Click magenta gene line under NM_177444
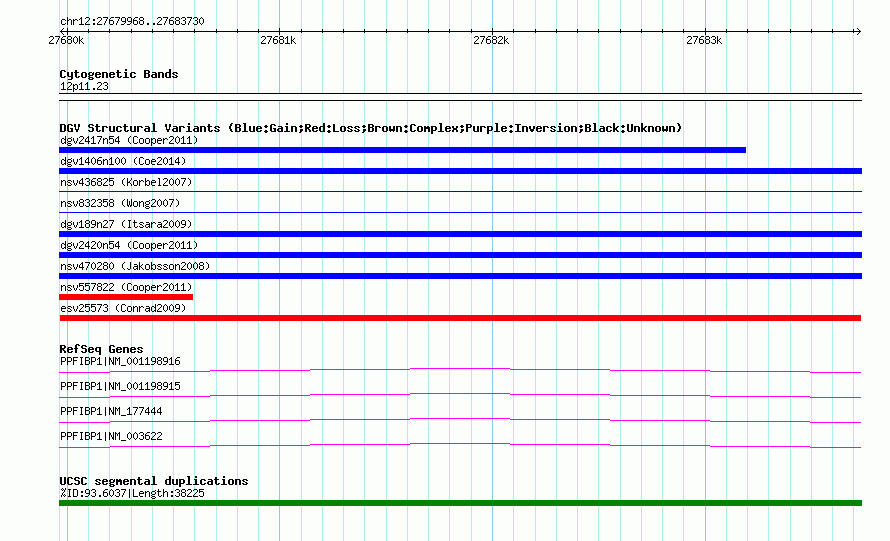The height and width of the screenshot is (541, 890). click(x=460, y=421)
